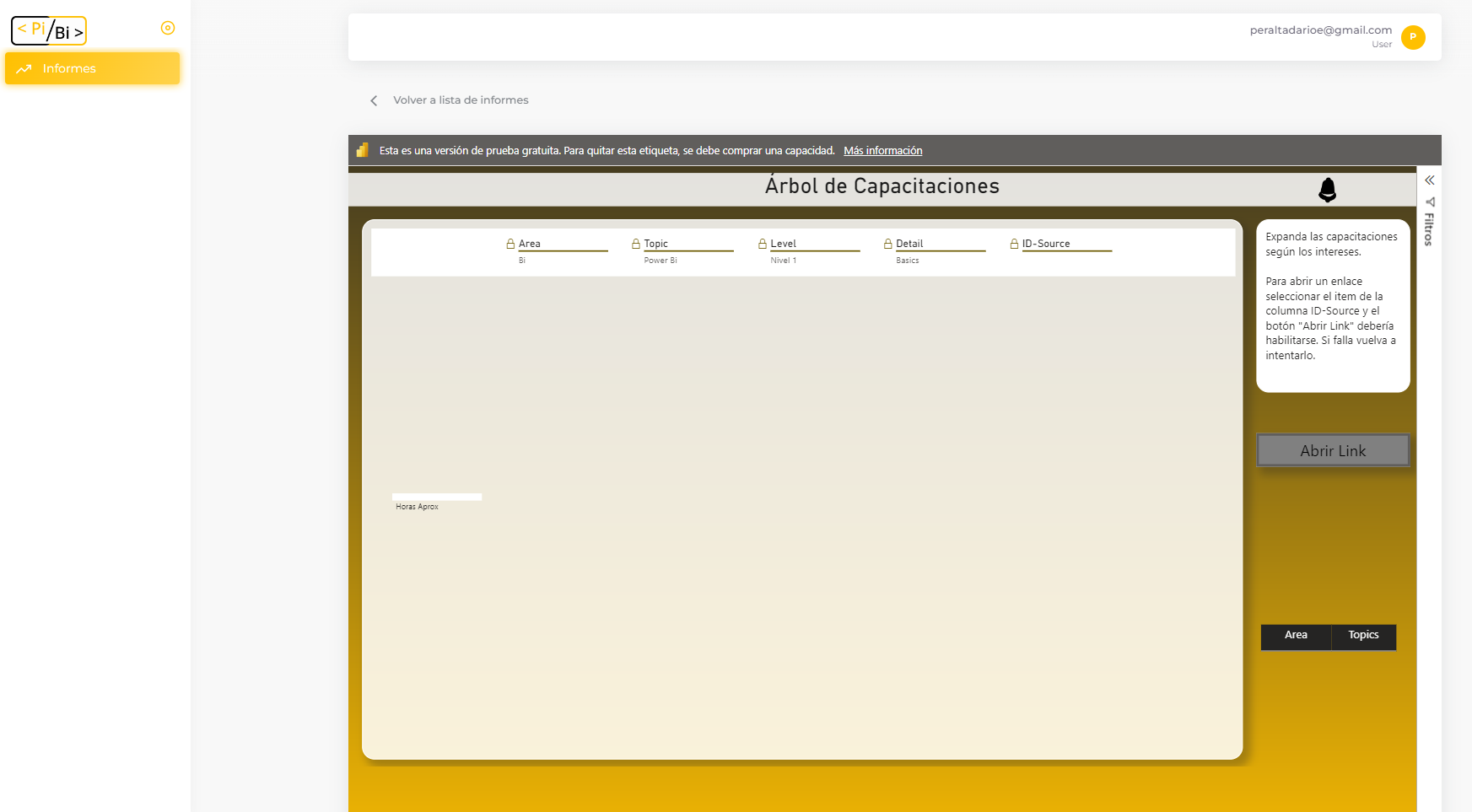Click the Bi value under Area
The height and width of the screenshot is (812, 1472).
[x=522, y=261]
